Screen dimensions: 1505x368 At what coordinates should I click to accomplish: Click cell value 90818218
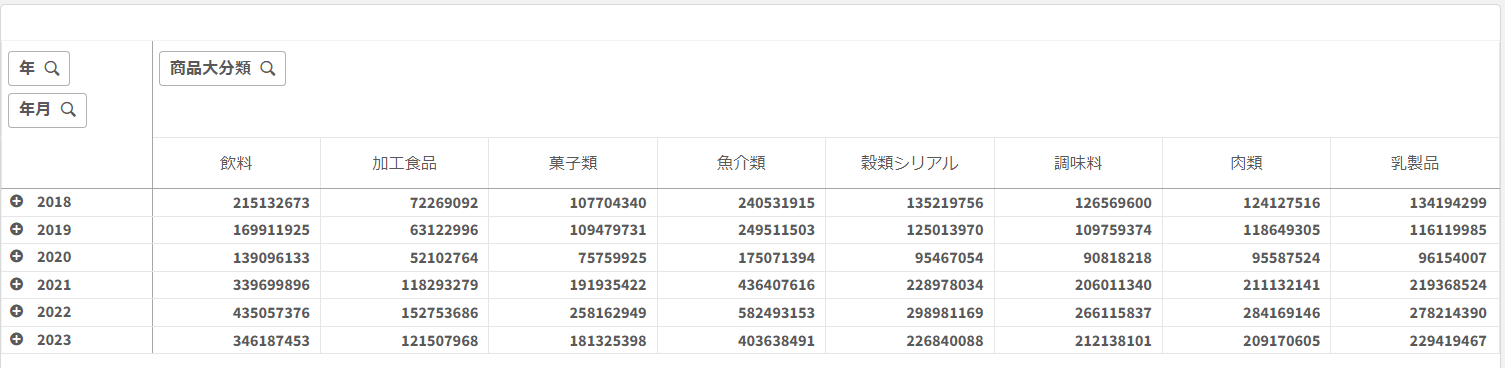(1118, 257)
